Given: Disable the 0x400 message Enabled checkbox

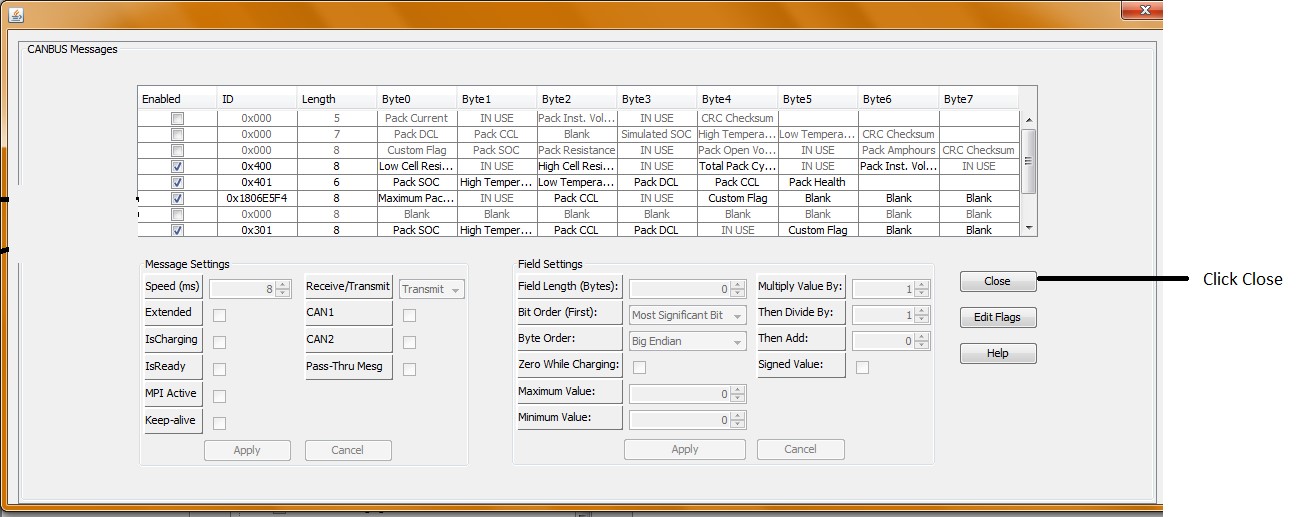Looking at the screenshot, I should click(177, 166).
